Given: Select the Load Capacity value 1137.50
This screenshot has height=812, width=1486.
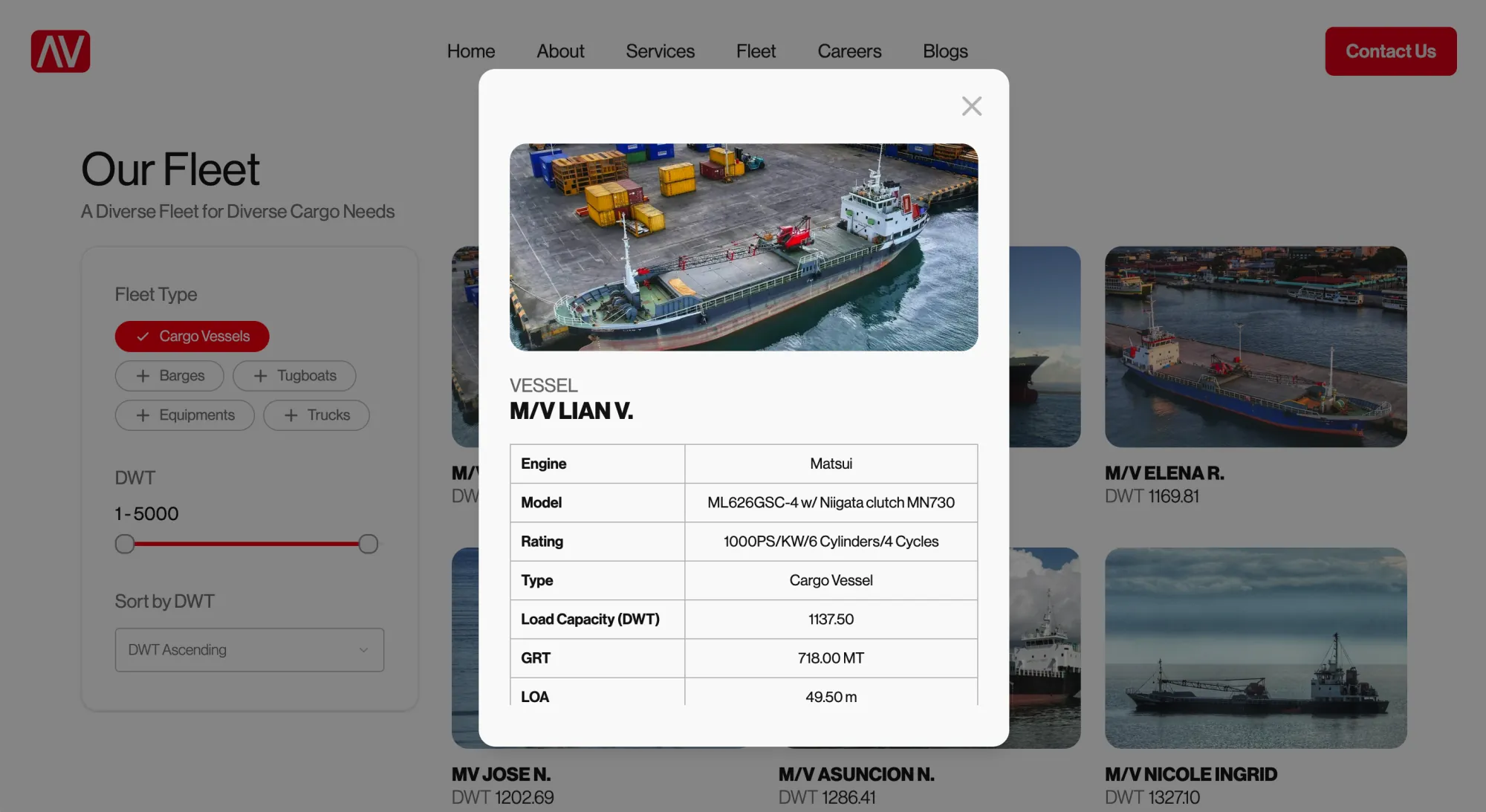Looking at the screenshot, I should click(x=831, y=620).
